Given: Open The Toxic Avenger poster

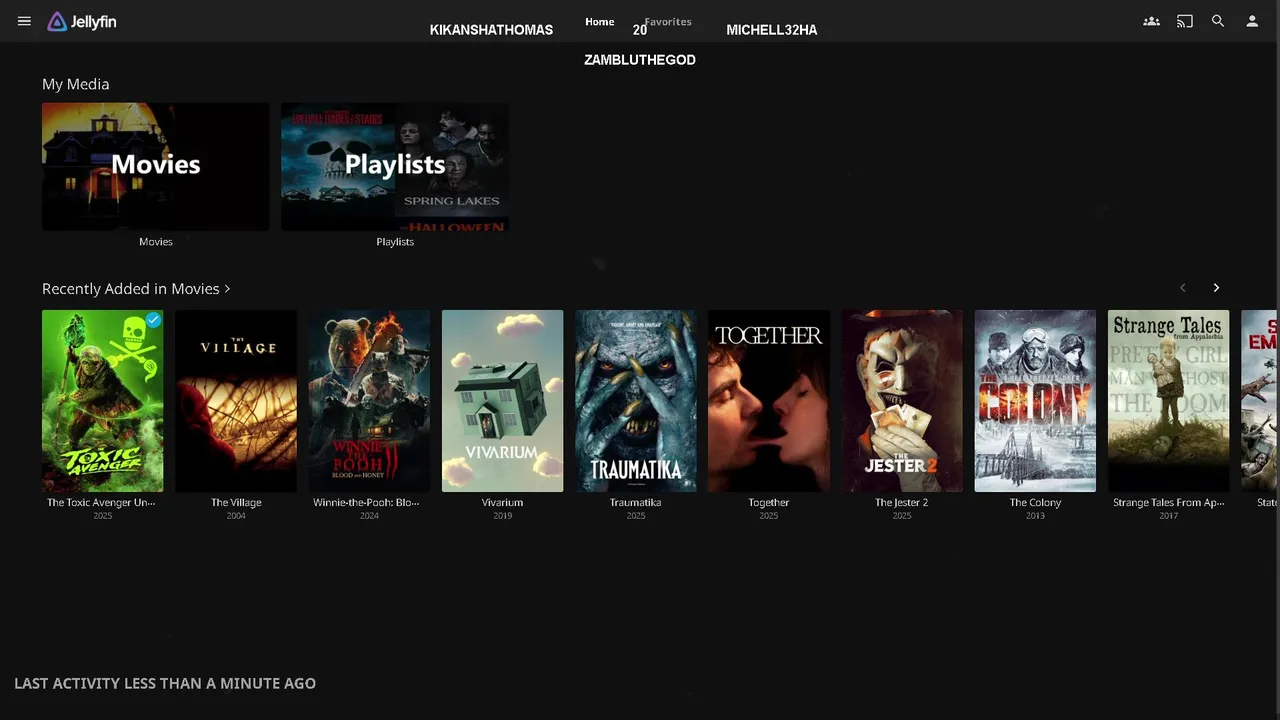Looking at the screenshot, I should 102,401.
